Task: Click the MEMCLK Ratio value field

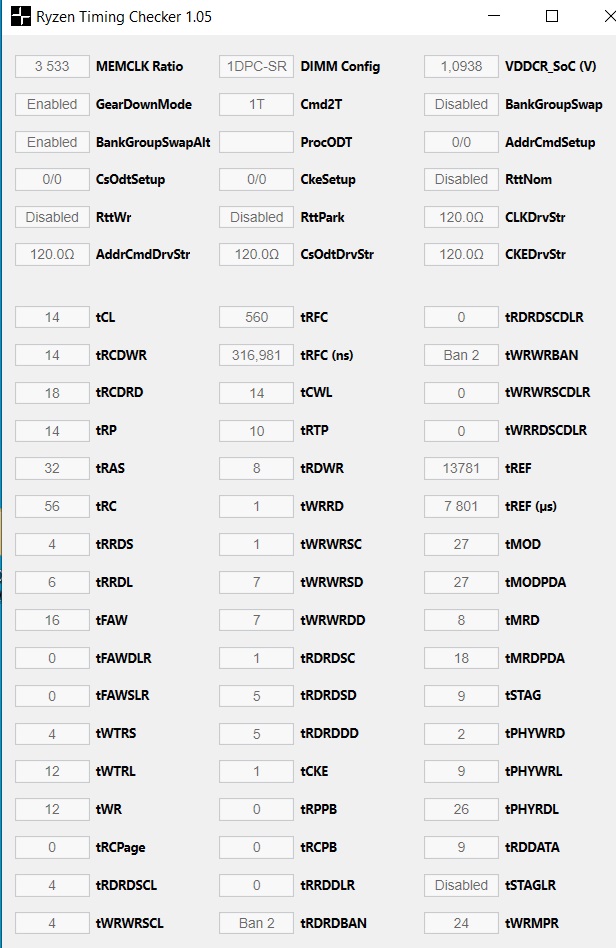Action: tap(52, 67)
